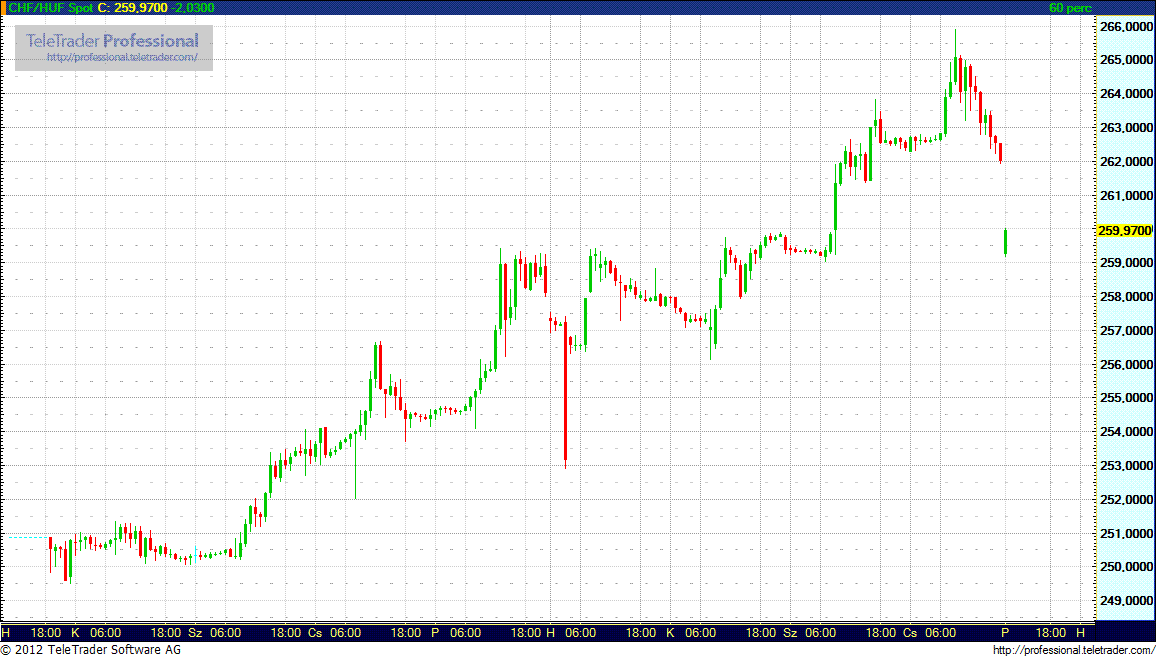Click the 263,0000 price axis label
This screenshot has width=1156, height=659.
tap(1126, 128)
